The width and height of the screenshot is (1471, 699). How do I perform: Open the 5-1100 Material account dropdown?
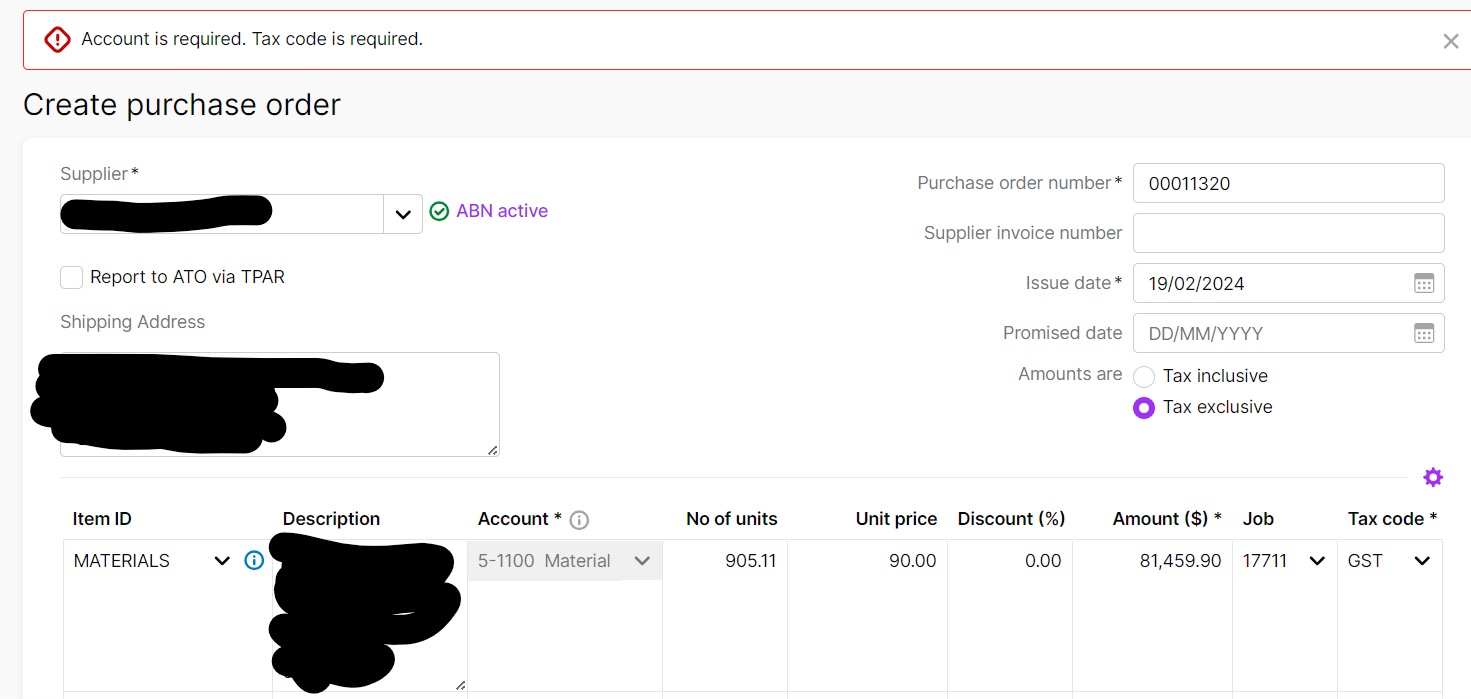[642, 561]
